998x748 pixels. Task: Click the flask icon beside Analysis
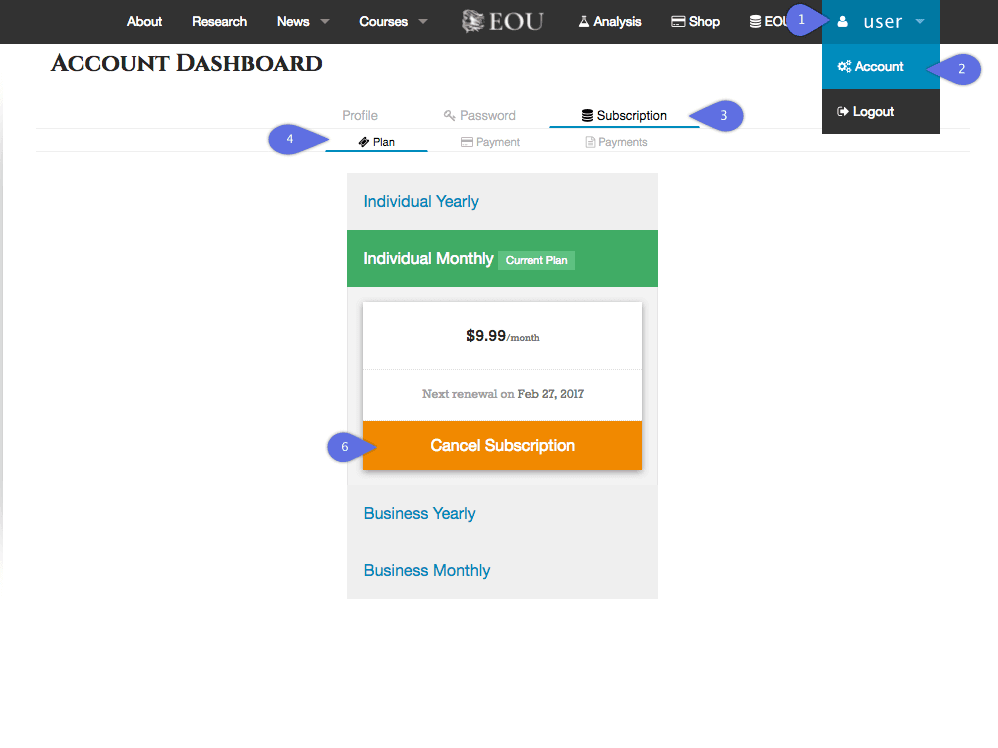click(x=584, y=22)
